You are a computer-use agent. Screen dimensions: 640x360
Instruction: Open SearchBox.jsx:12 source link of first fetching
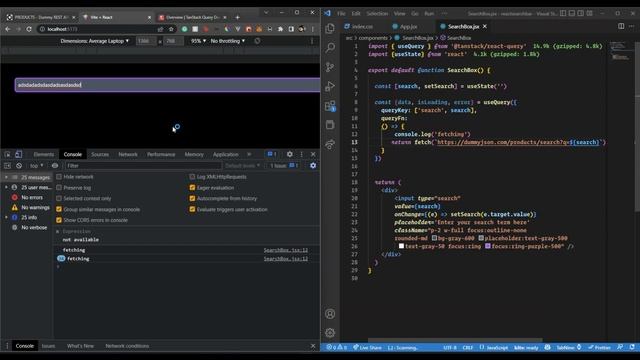(286, 250)
